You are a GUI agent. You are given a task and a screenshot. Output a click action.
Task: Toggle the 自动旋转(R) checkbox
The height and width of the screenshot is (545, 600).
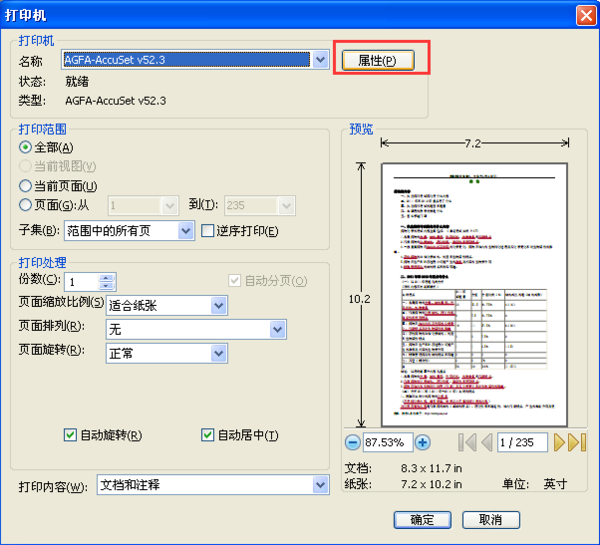70,435
